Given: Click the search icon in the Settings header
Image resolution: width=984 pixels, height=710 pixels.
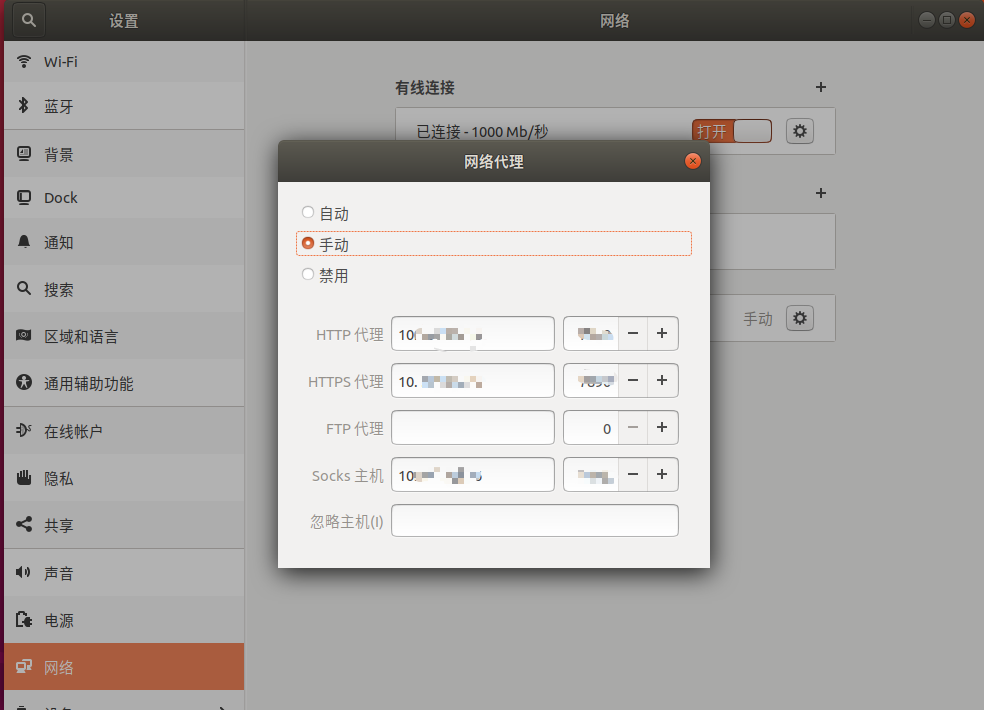Looking at the screenshot, I should pyautogui.click(x=27, y=20).
